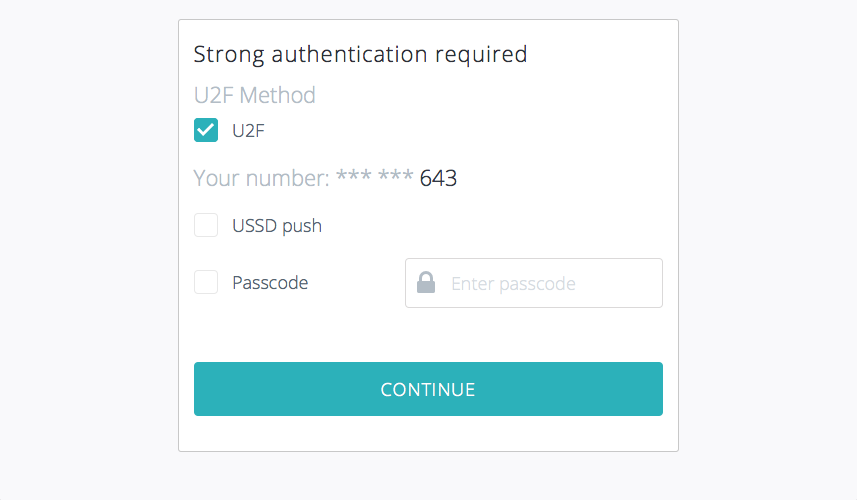This screenshot has width=857, height=500.
Task: Click the "U2F Method" section title
Action: coord(254,95)
